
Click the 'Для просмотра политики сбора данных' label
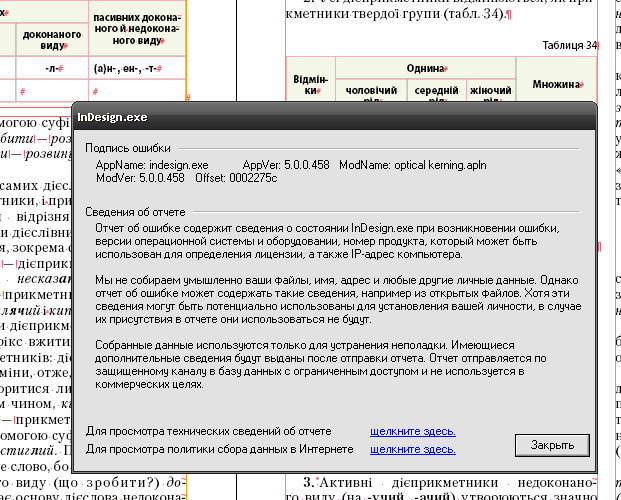tap(220, 450)
